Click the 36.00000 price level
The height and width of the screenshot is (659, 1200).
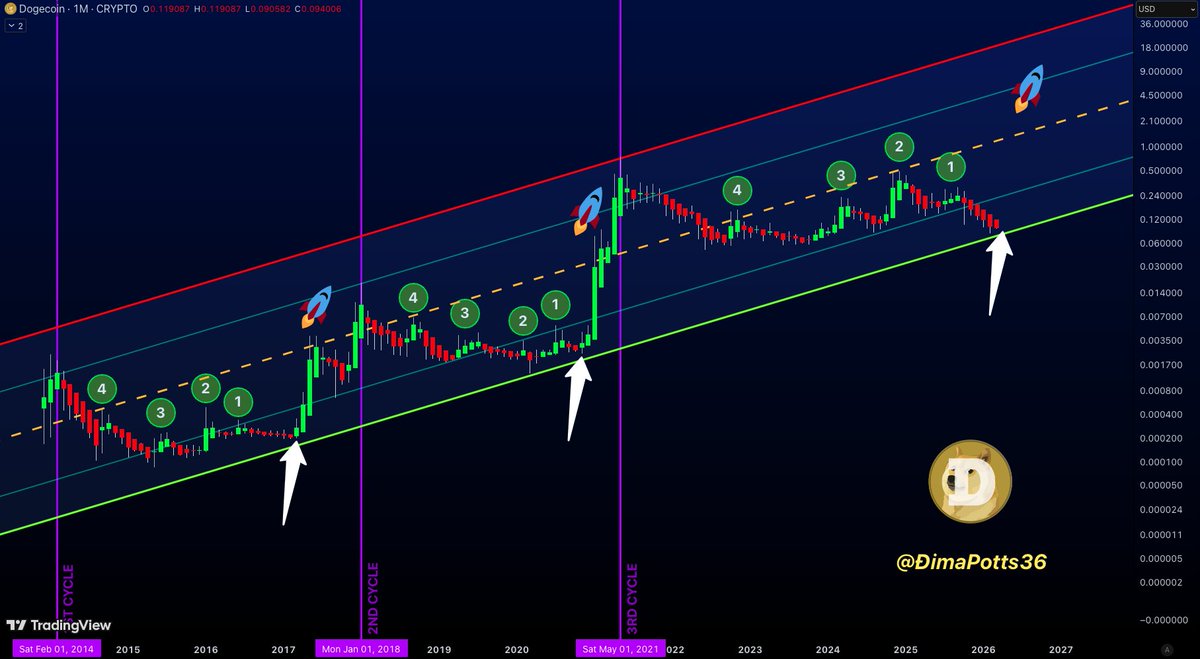[x=1162, y=23]
